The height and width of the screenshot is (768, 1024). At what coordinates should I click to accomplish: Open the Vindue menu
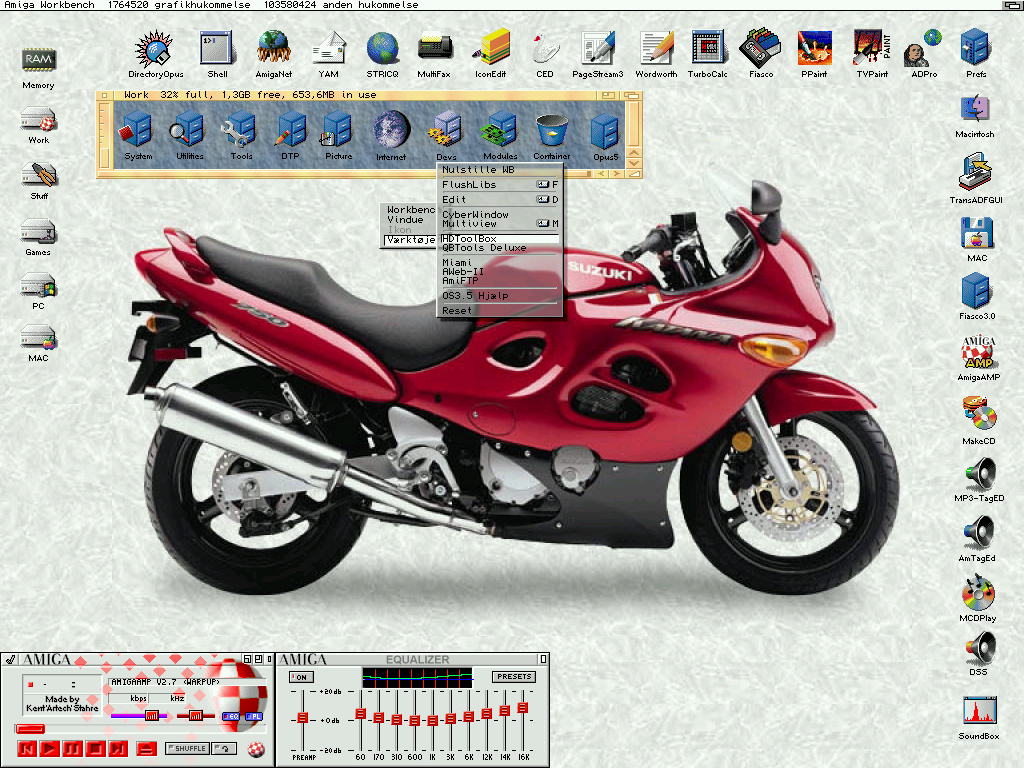click(404, 220)
